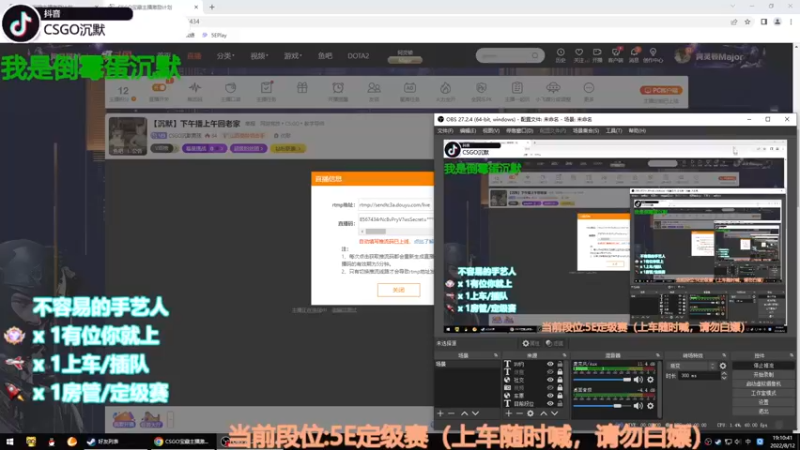Click 开始录制 button in OBS controls
This screenshot has width=800, height=450.
tap(763, 374)
